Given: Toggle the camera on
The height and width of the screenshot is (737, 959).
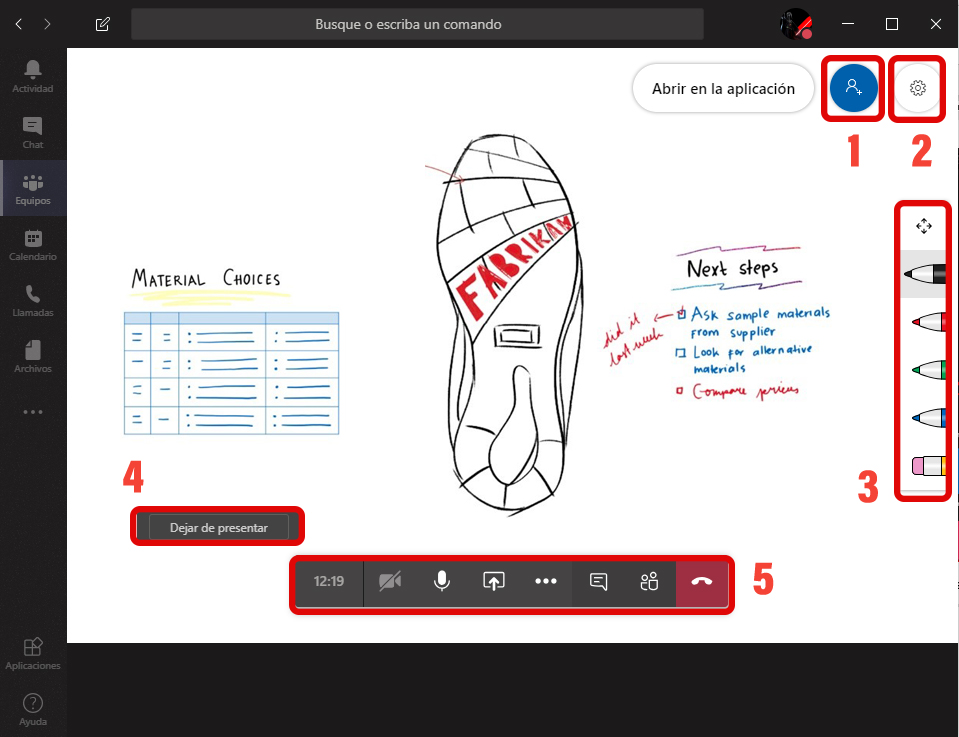Looking at the screenshot, I should click(x=389, y=582).
